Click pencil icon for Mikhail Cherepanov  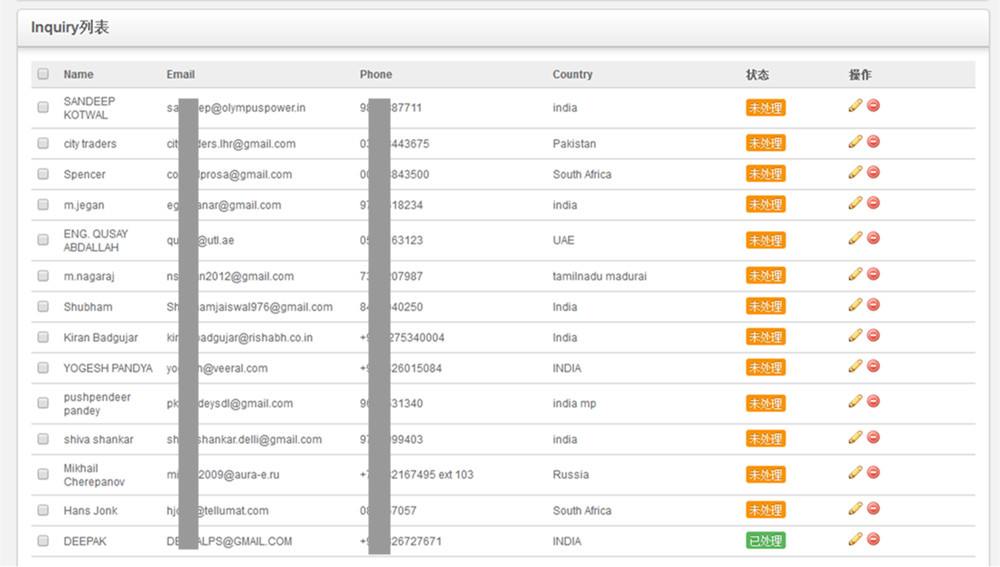[x=855, y=472]
